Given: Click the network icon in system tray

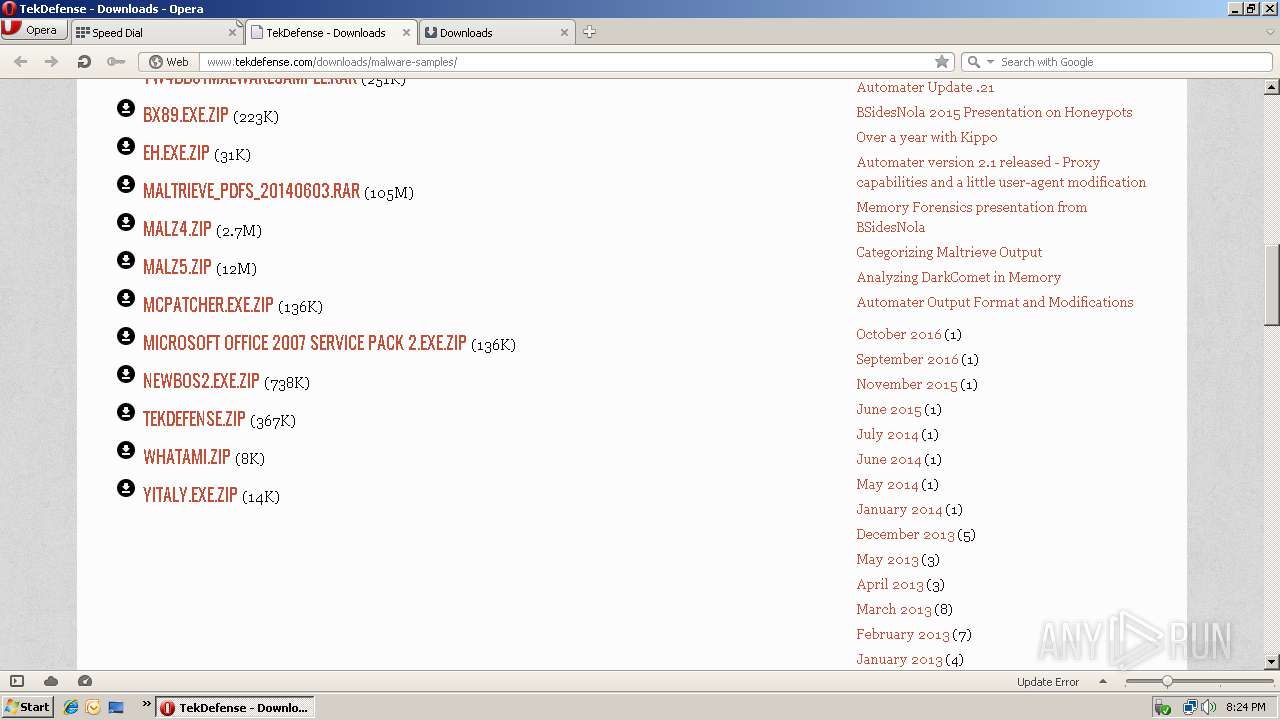Looking at the screenshot, I should (x=1190, y=707).
